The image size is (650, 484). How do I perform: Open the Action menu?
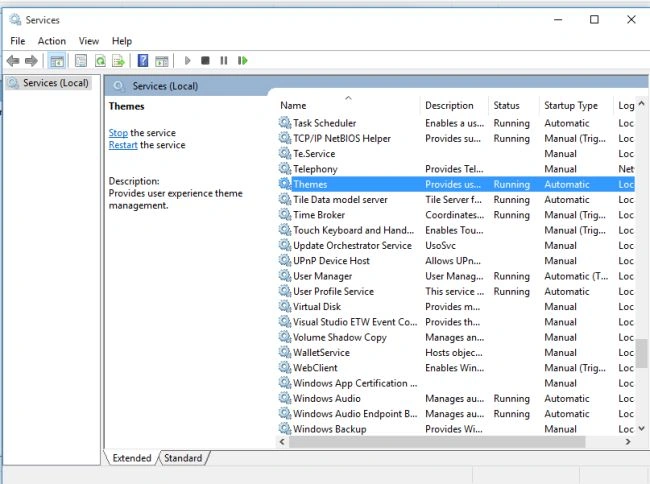(52, 41)
